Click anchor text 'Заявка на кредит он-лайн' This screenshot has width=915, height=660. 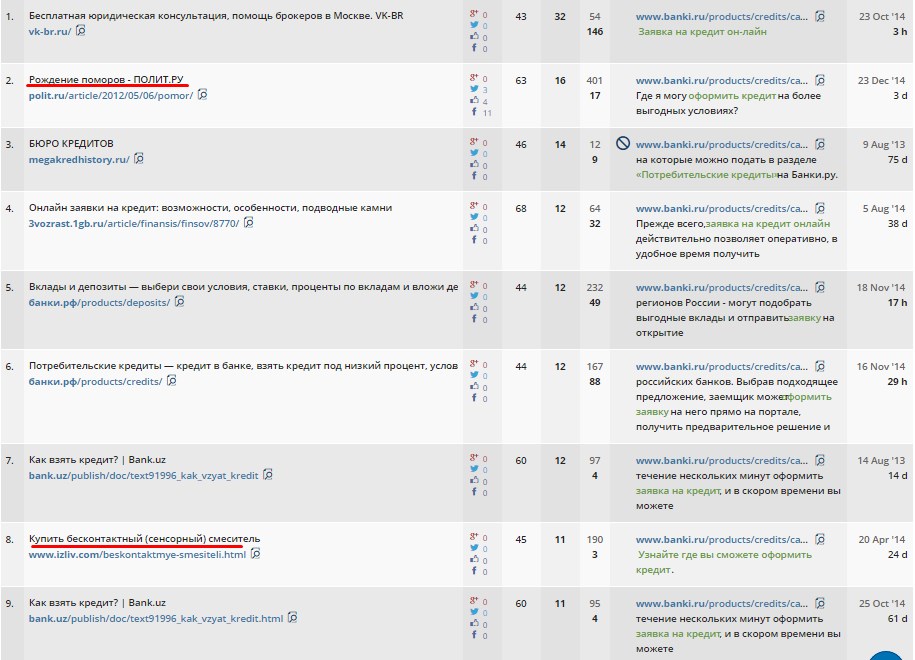[703, 32]
